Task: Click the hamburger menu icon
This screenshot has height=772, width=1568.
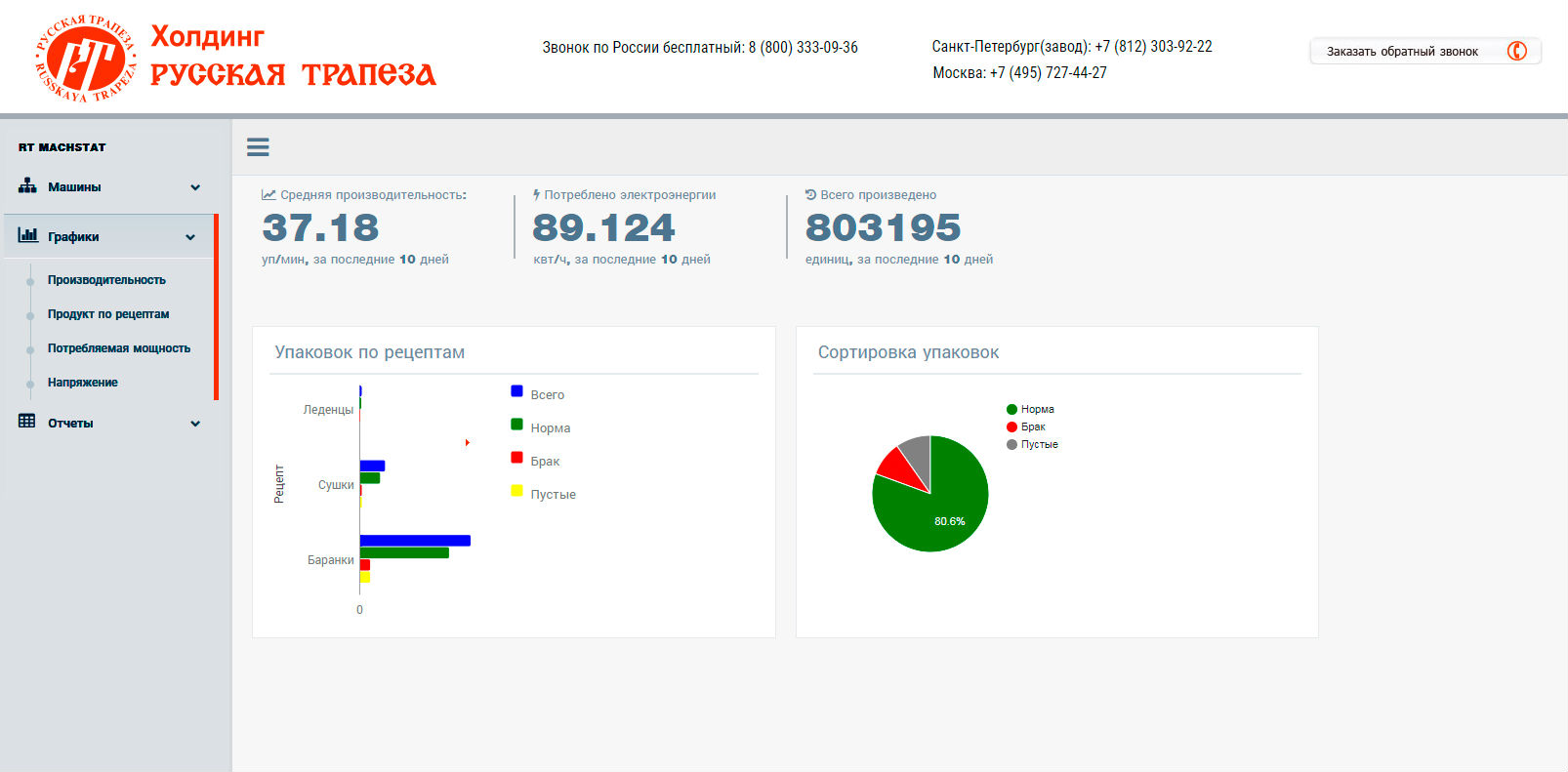Action: pos(258,147)
